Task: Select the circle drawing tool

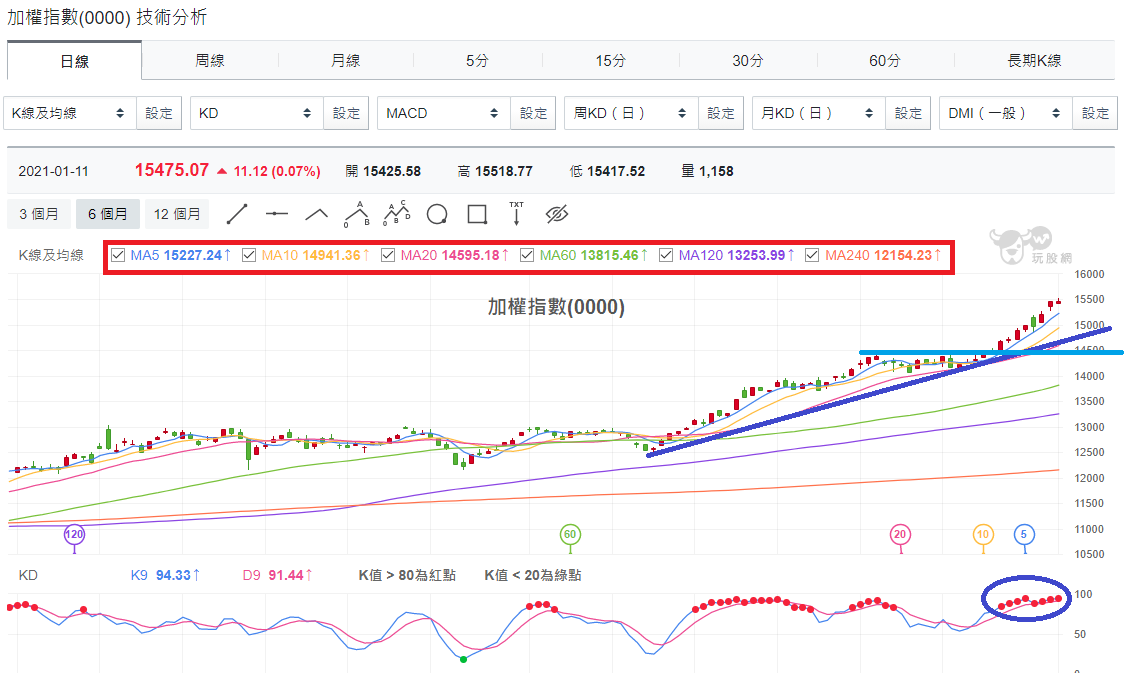Action: coord(437,214)
